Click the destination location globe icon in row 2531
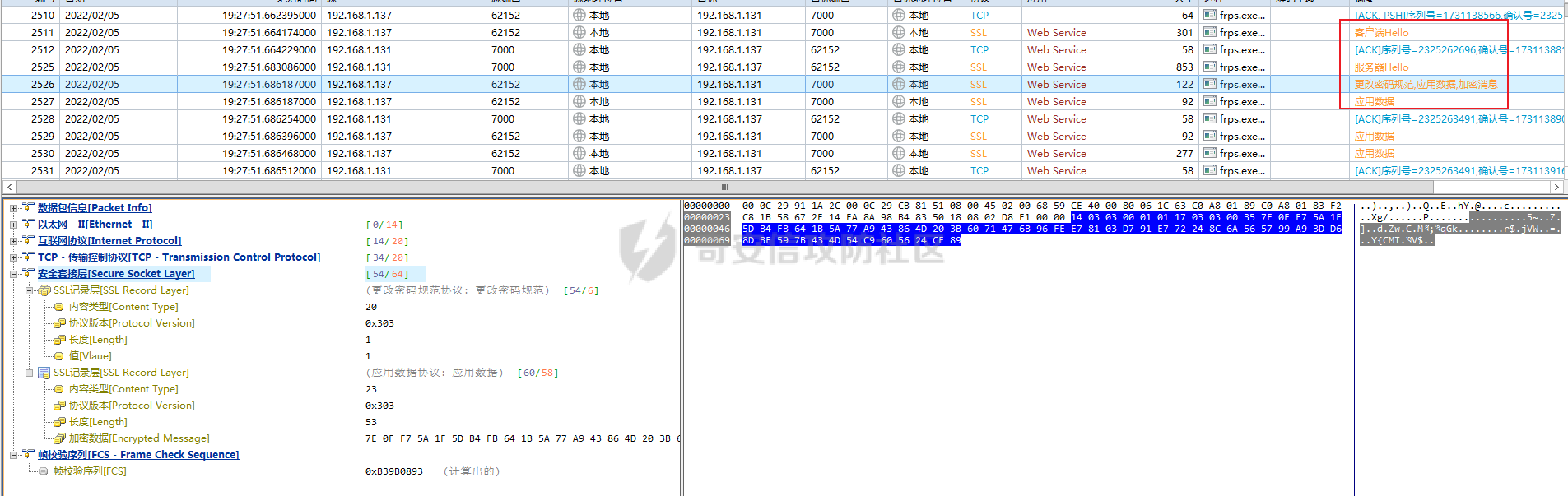1568x496 pixels. point(899,170)
